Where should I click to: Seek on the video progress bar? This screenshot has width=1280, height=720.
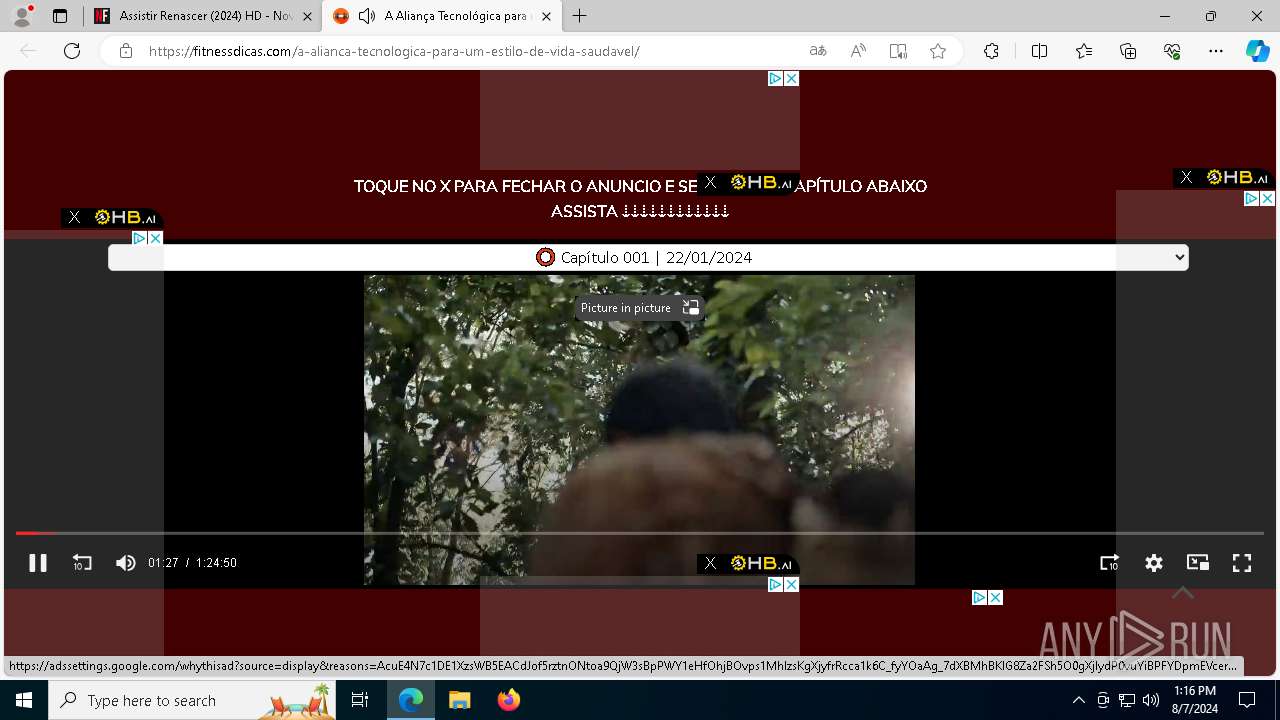(640, 533)
